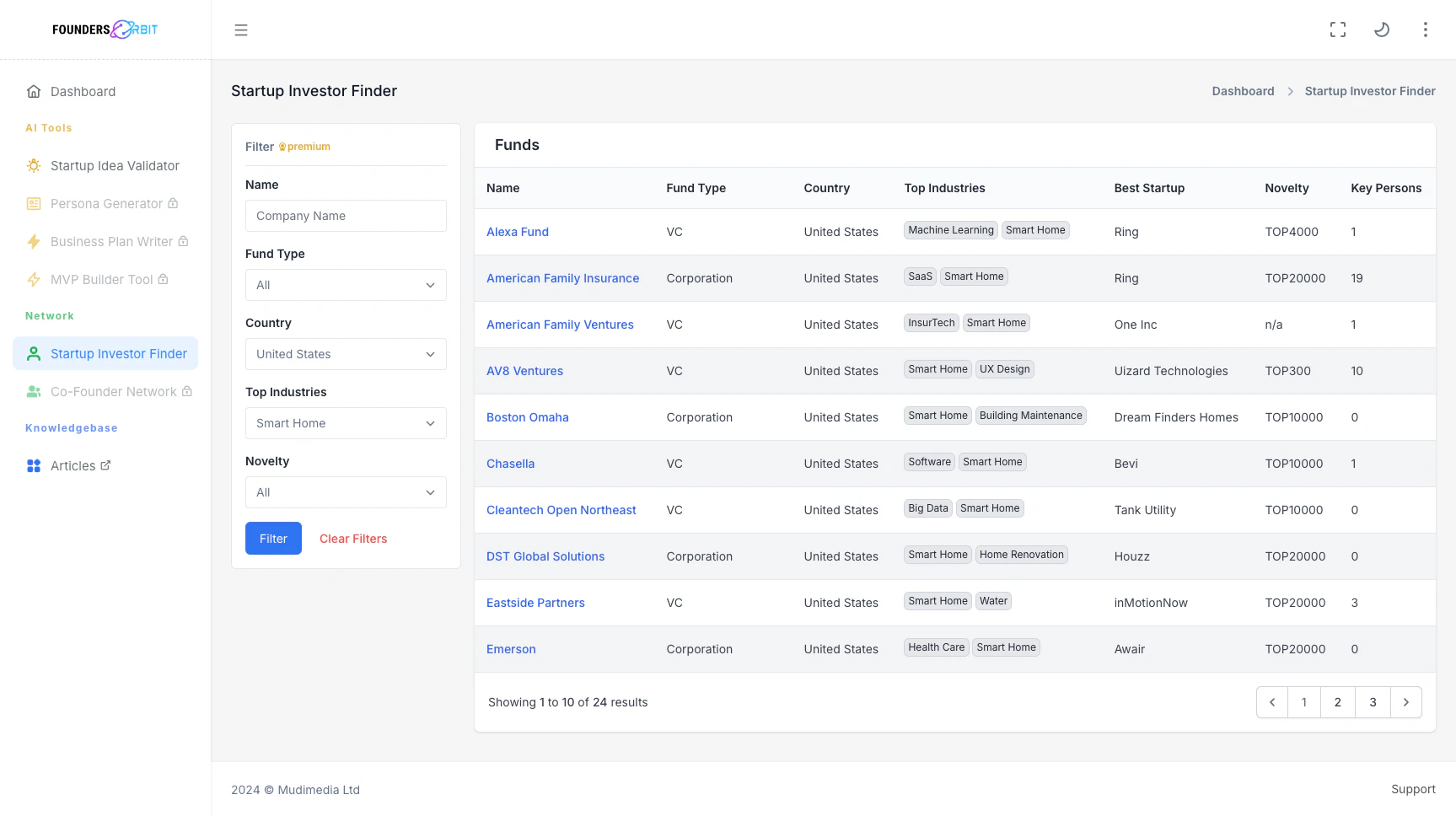Click the FoundersOrbit logo
This screenshot has height=816, width=1456.
(x=105, y=29)
